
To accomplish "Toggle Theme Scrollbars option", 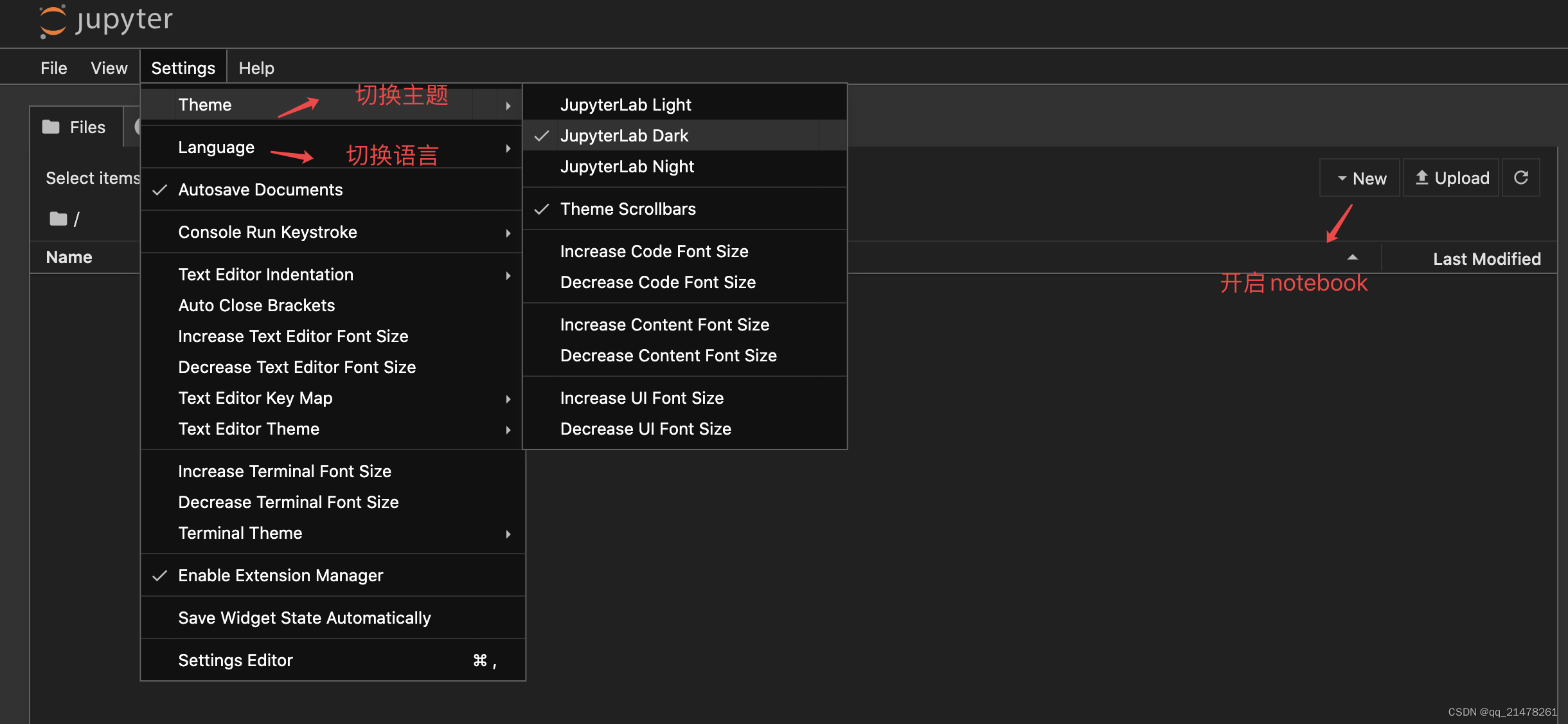I will [627, 209].
